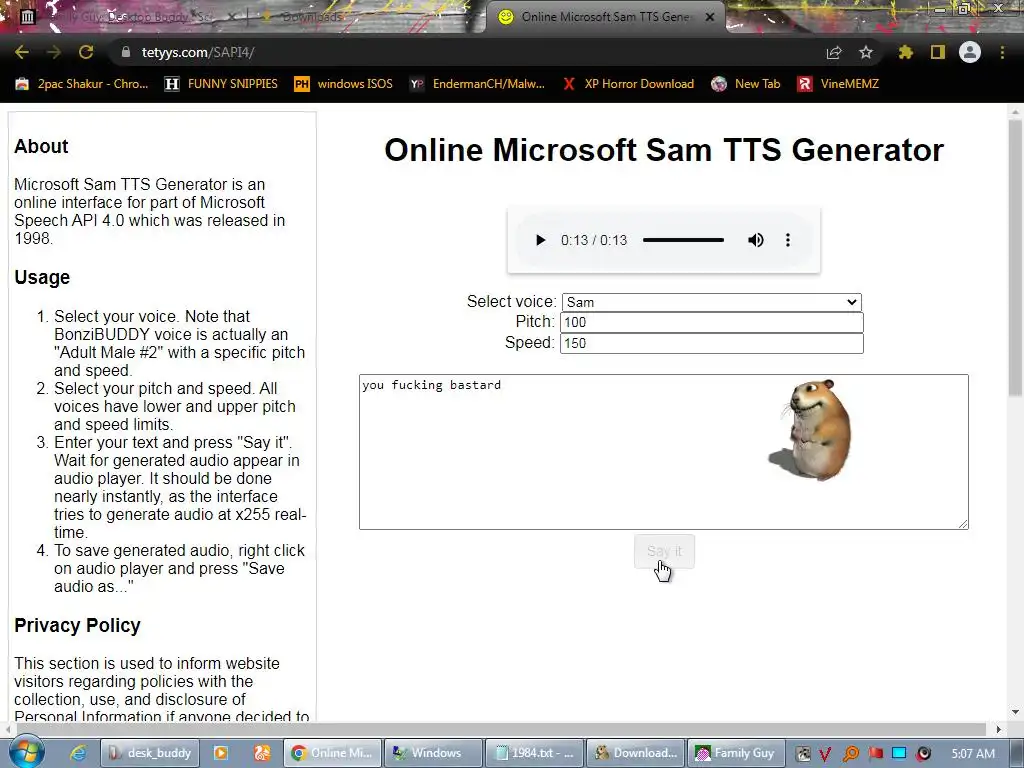Open the Chrome three-dot menu
This screenshot has height=768, width=1024.
pos(1002,52)
